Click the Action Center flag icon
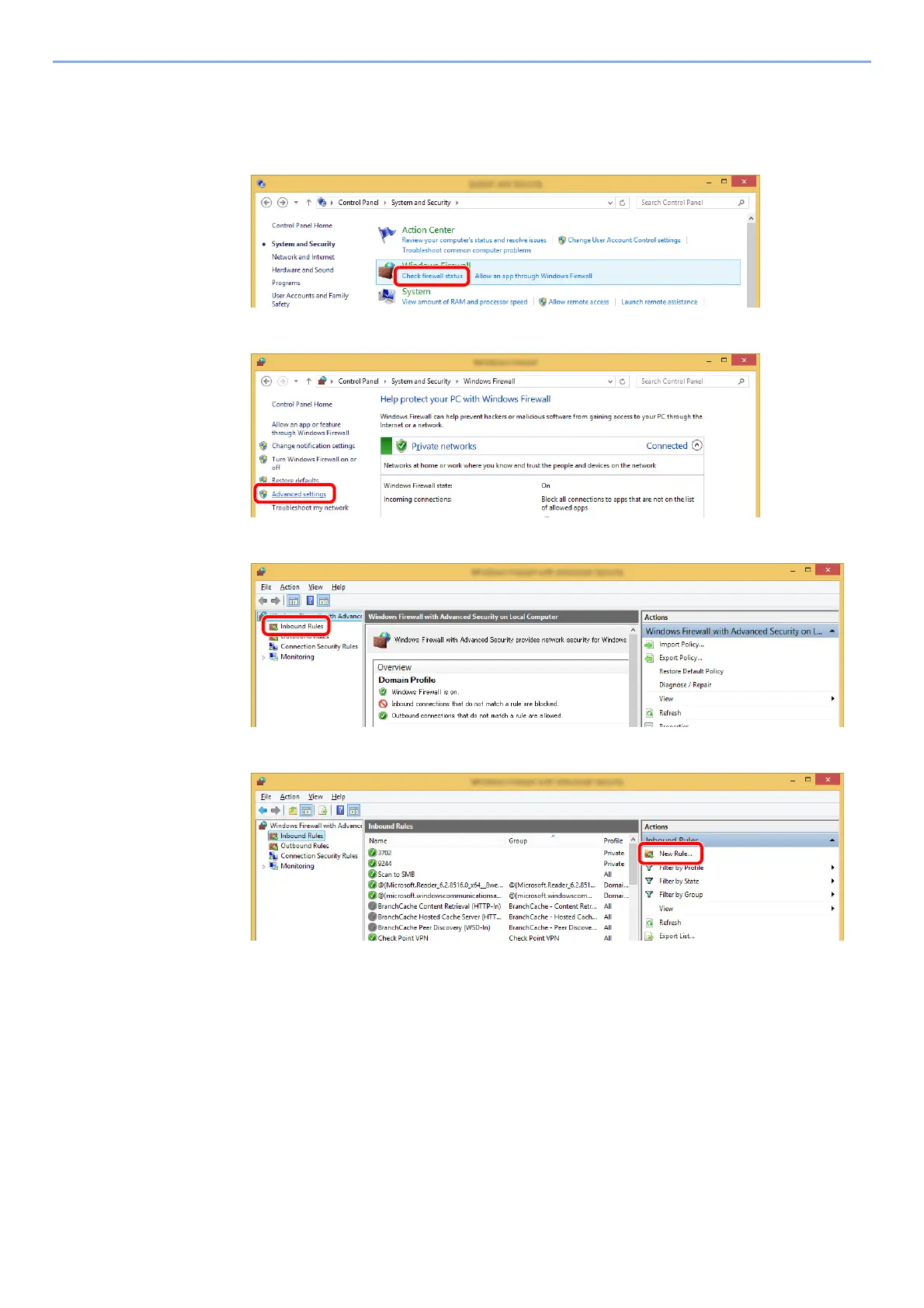 click(x=387, y=235)
